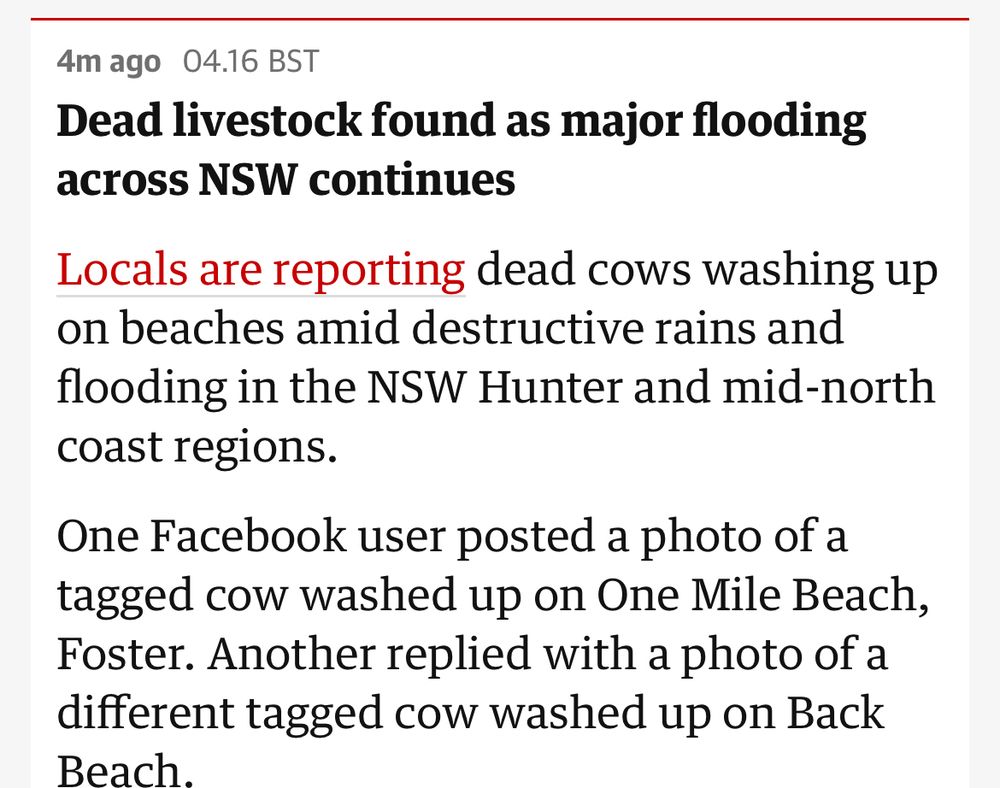Open the "Locals are reporting" link
This screenshot has width=1000, height=788.
pos(261,270)
